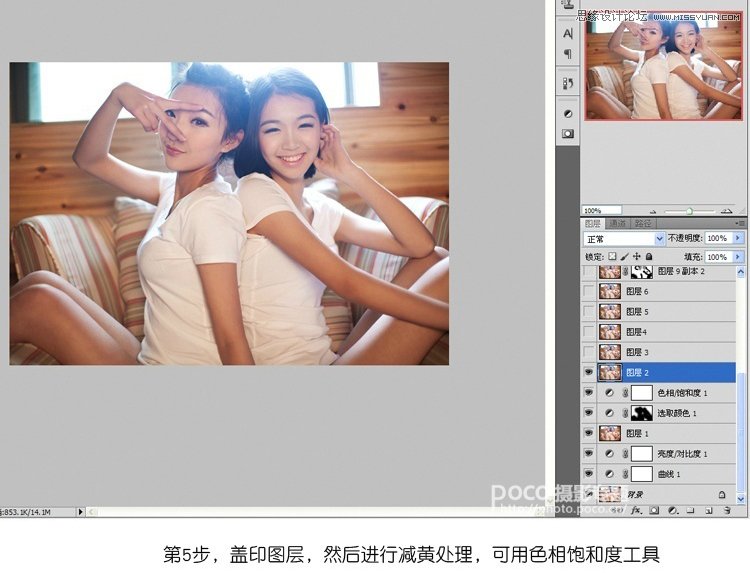750x587 pixels.
Task: Click the 亮度/对比度 1 mask thumbnail
Action: 642,454
